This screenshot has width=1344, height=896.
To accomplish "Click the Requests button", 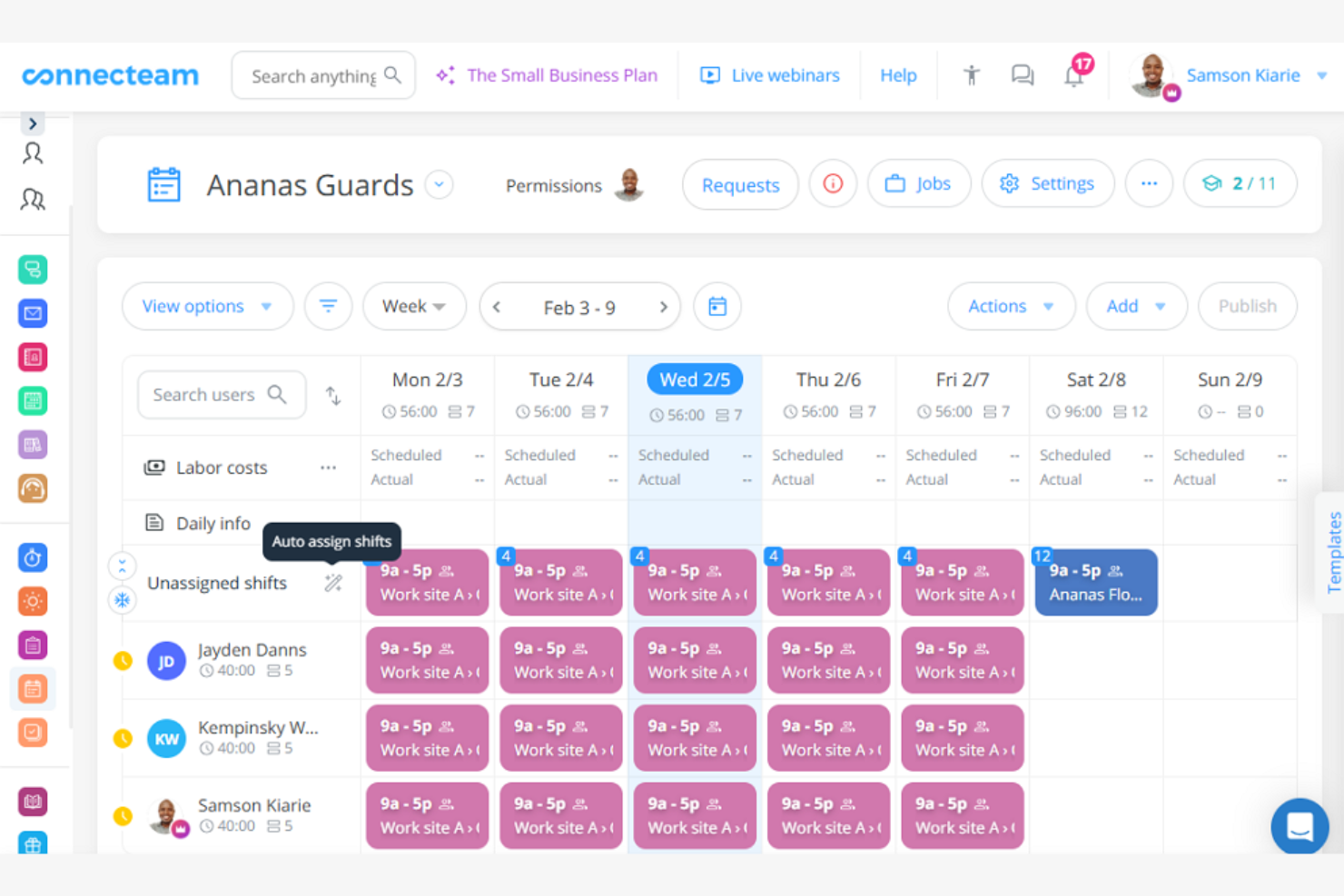I will (740, 184).
